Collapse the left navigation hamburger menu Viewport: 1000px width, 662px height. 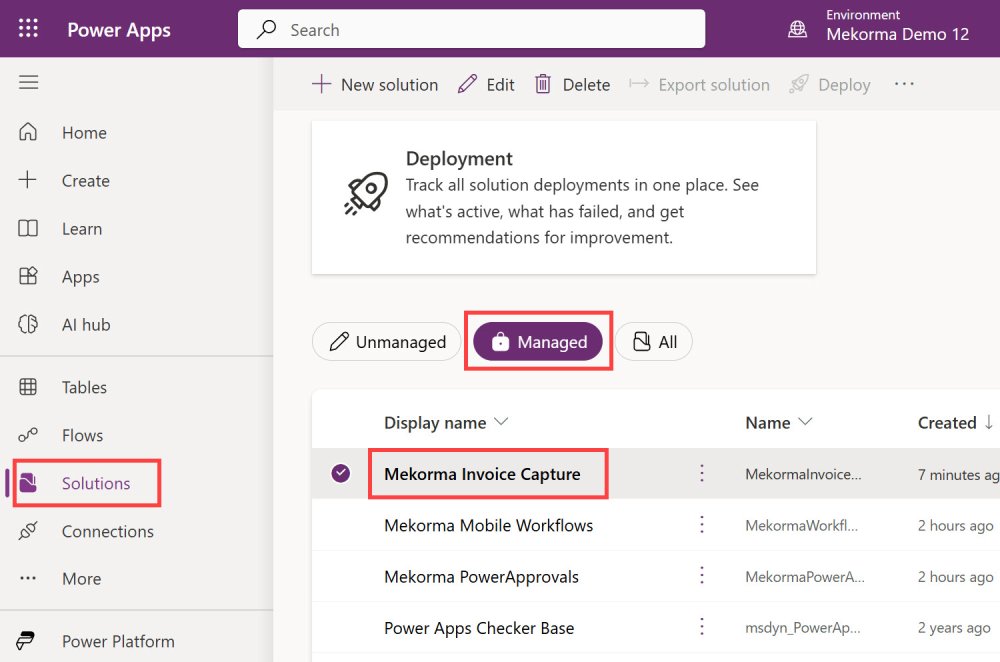28,82
